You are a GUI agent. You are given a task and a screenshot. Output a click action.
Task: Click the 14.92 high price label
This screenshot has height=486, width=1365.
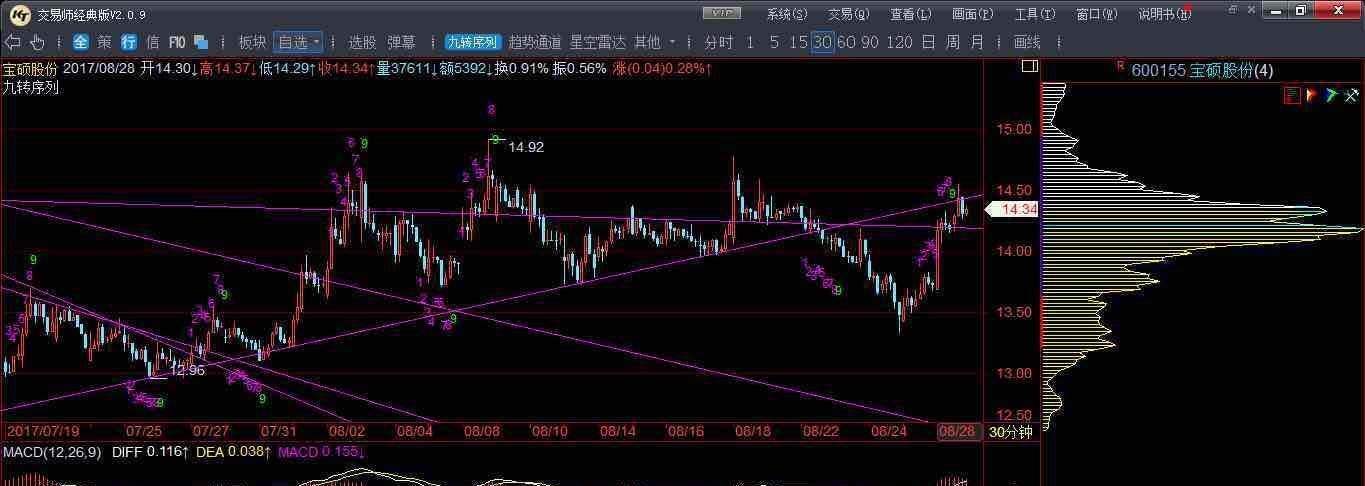526,147
